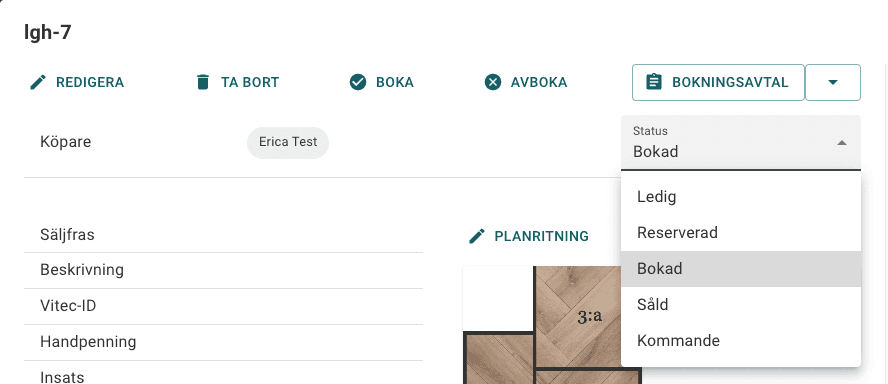The height and width of the screenshot is (384, 888).
Task: Click the X circle icon for Avboka
Action: click(x=493, y=83)
